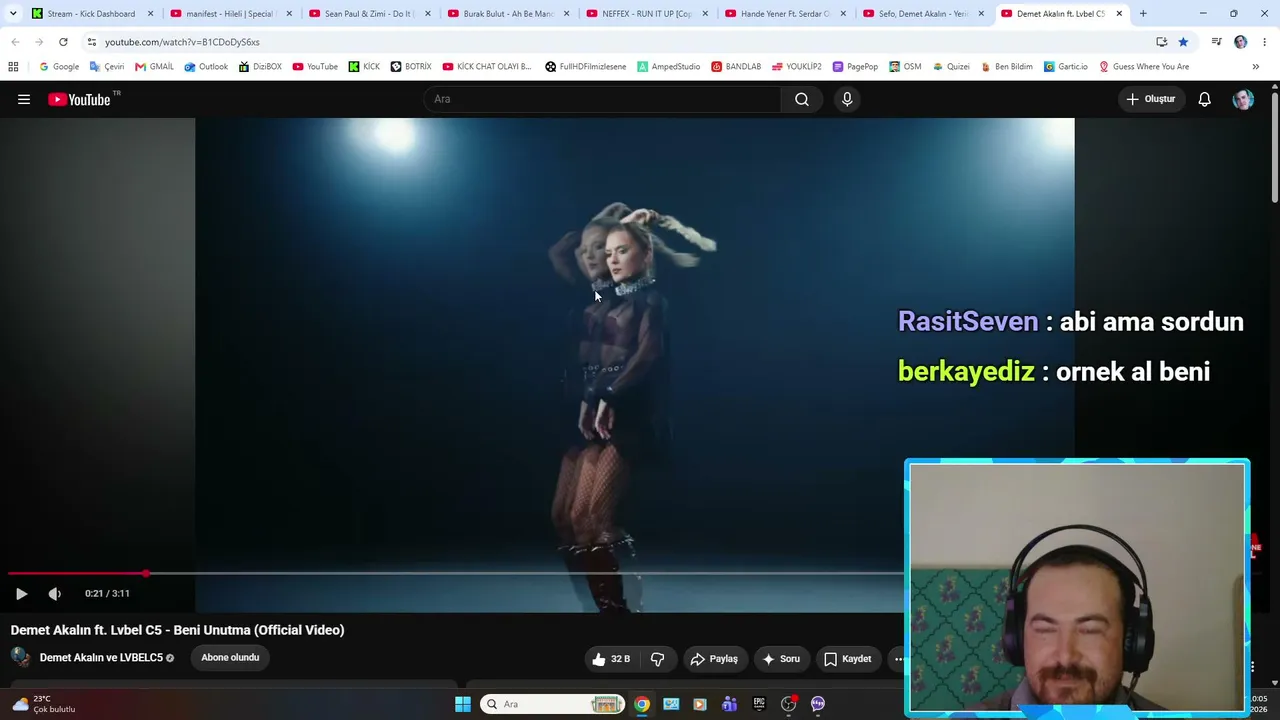The image size is (1280, 720).
Task: Open the Chrome three-dot menu
Action: [1265, 42]
